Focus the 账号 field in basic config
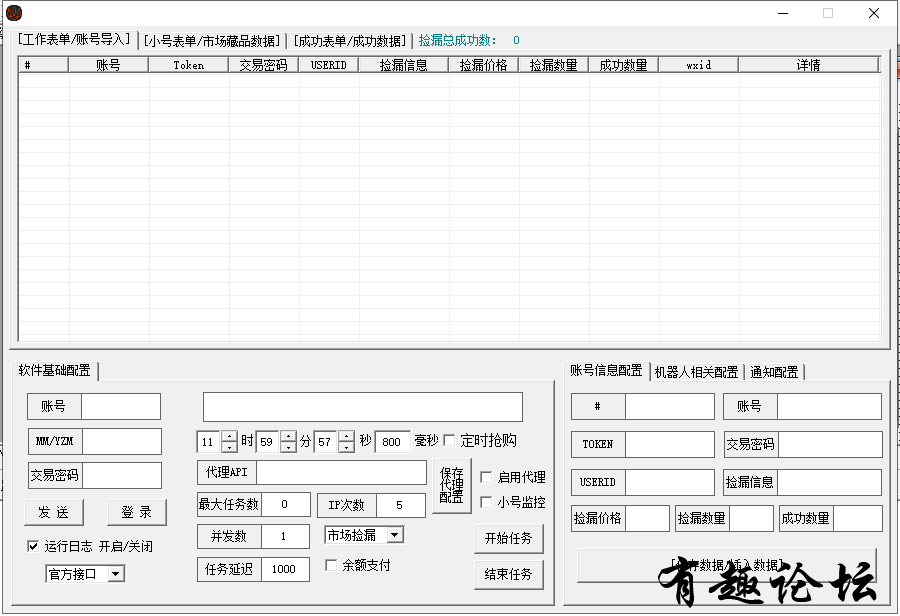 point(121,406)
